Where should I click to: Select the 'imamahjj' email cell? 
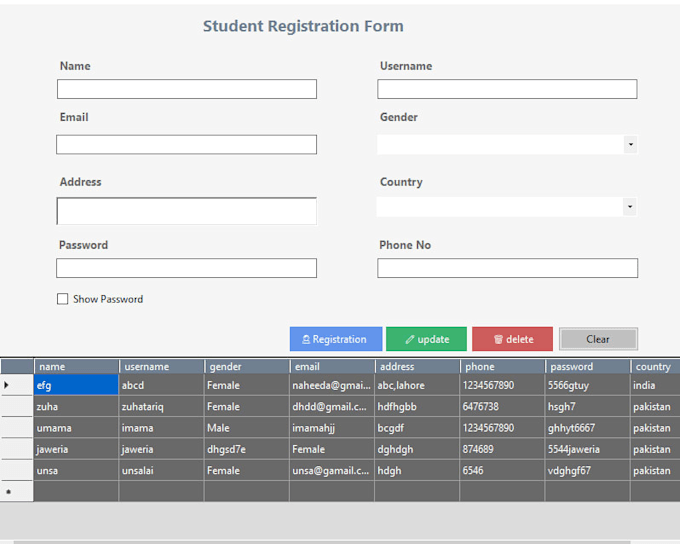coord(332,428)
